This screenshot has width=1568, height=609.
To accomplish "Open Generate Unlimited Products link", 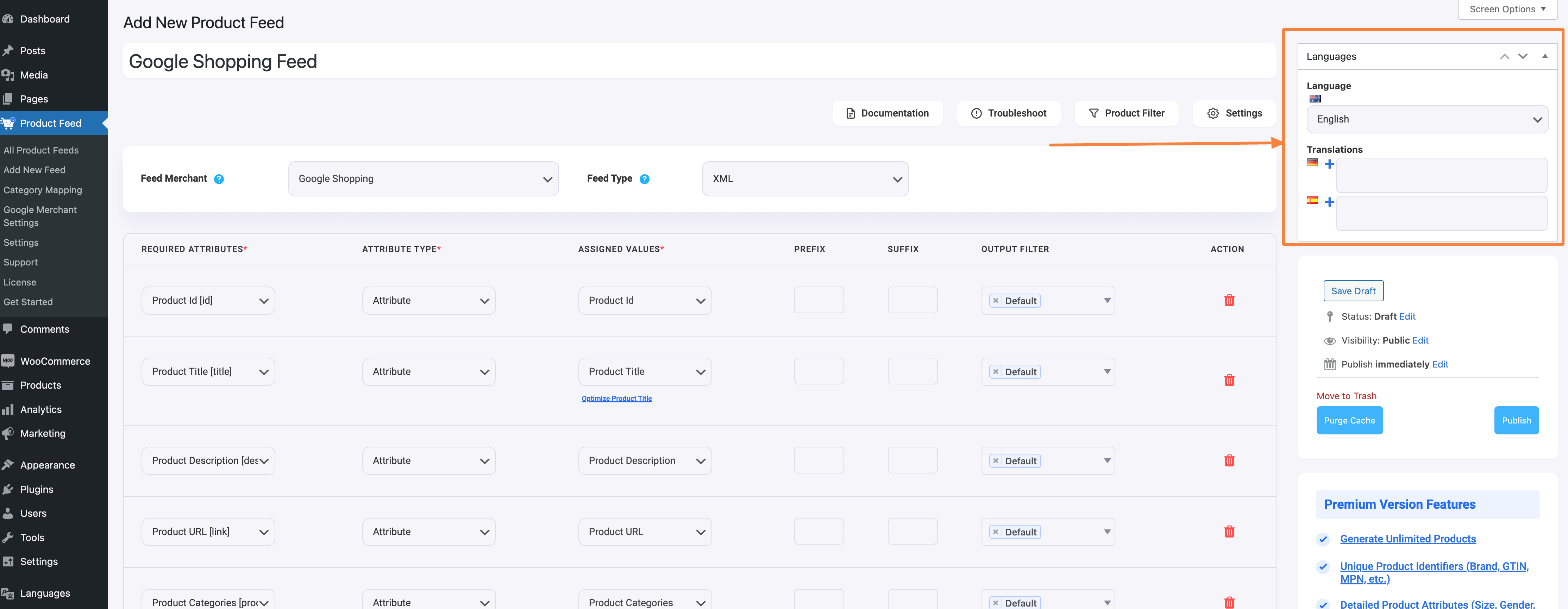I will click(1407, 539).
